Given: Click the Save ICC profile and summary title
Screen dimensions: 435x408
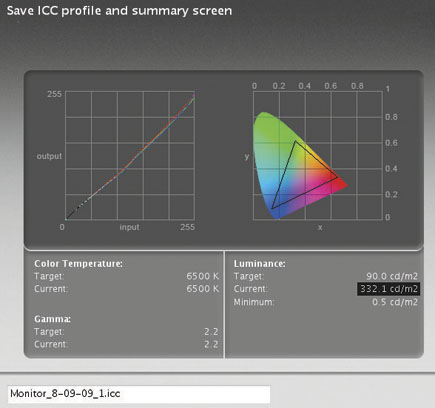Looking at the screenshot, I should point(119,11).
